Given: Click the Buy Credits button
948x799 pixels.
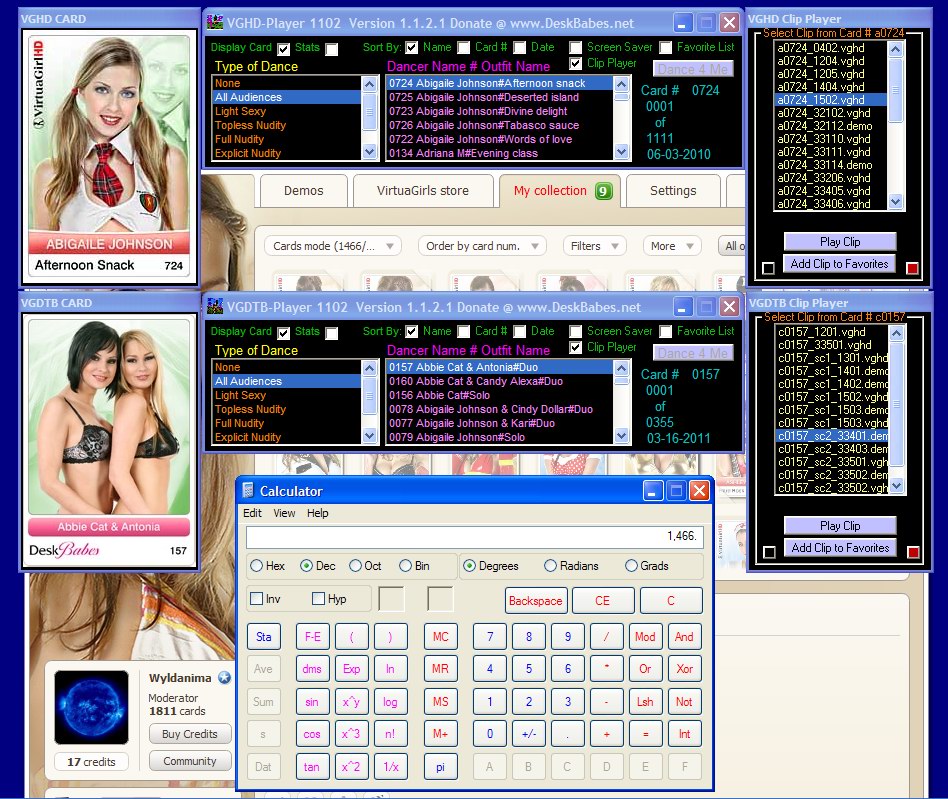Looking at the screenshot, I should click(190, 734).
